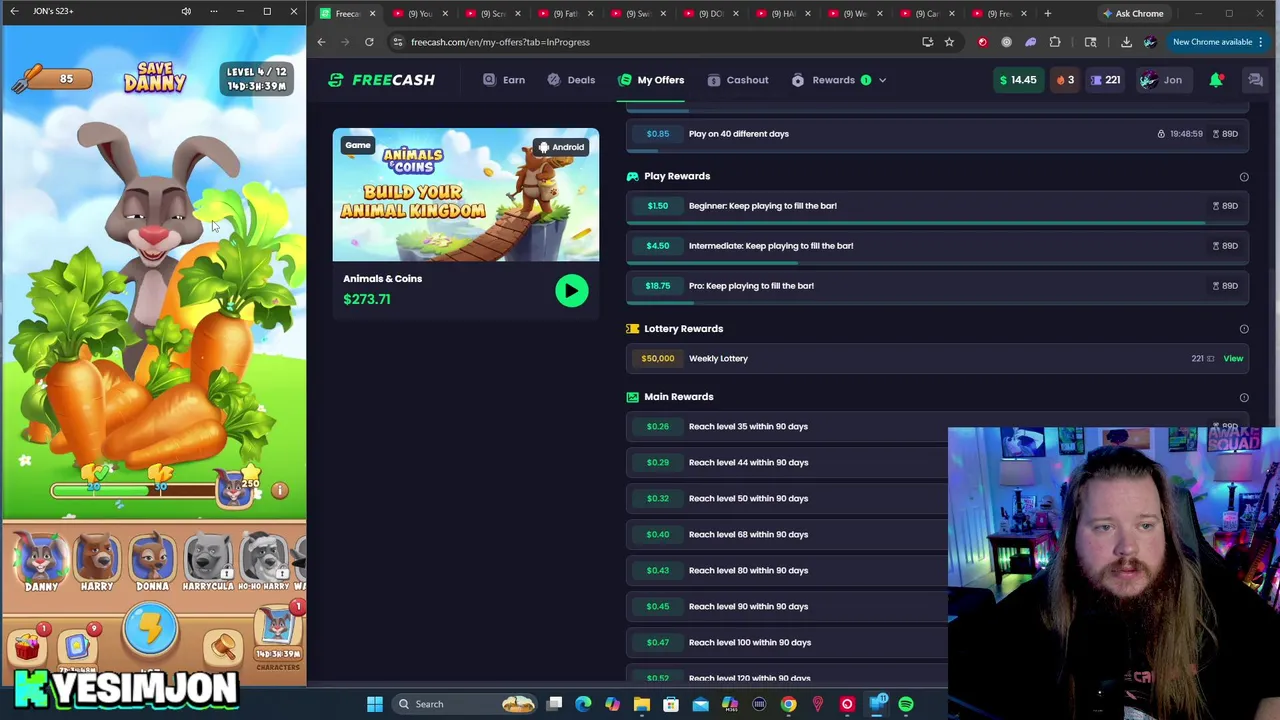Select the Intermediate play reward row
This screenshot has height=720, width=1280.
938,246
